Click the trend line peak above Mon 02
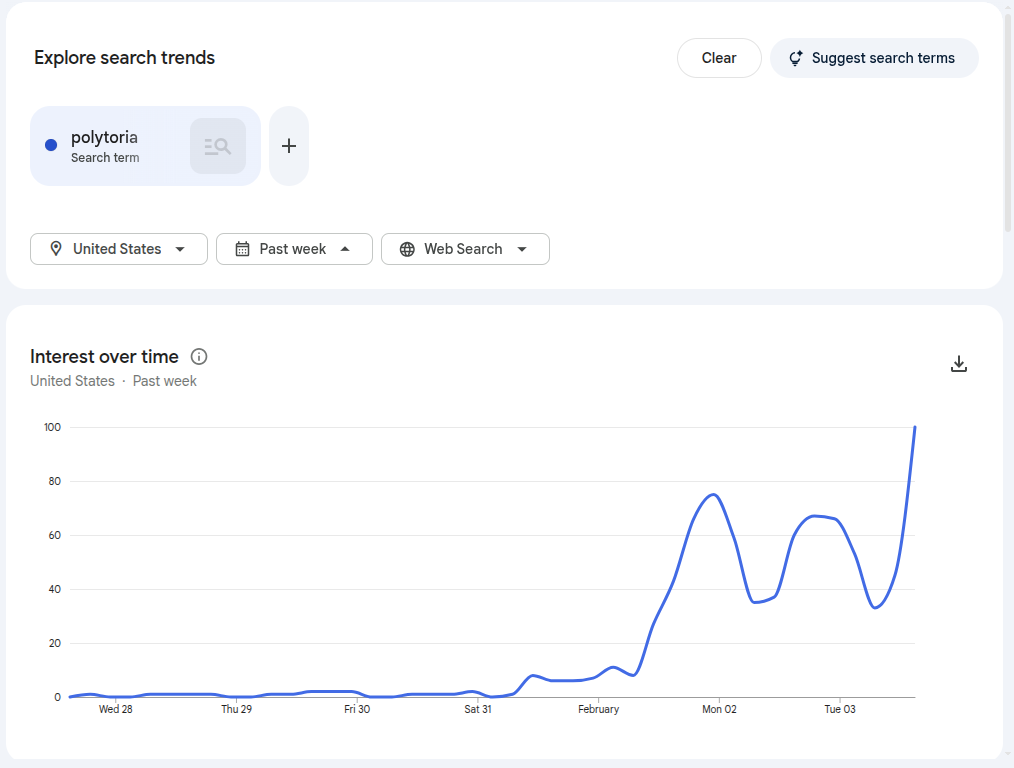The height and width of the screenshot is (768, 1014). coord(714,495)
